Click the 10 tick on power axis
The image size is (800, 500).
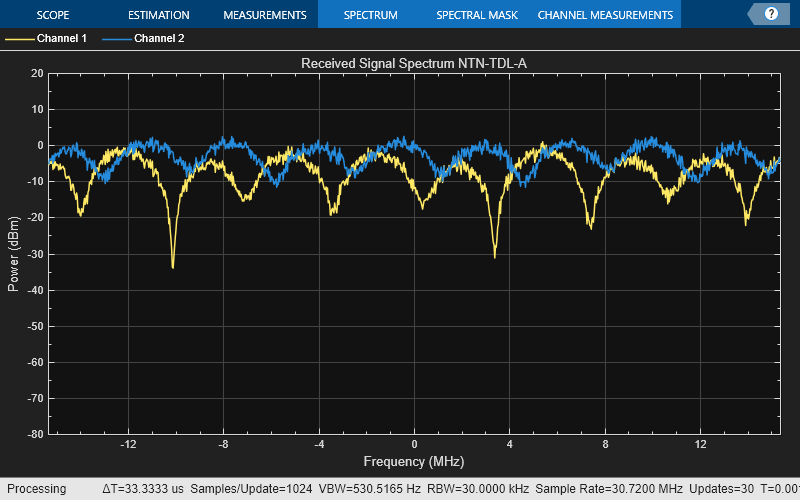tap(37, 110)
